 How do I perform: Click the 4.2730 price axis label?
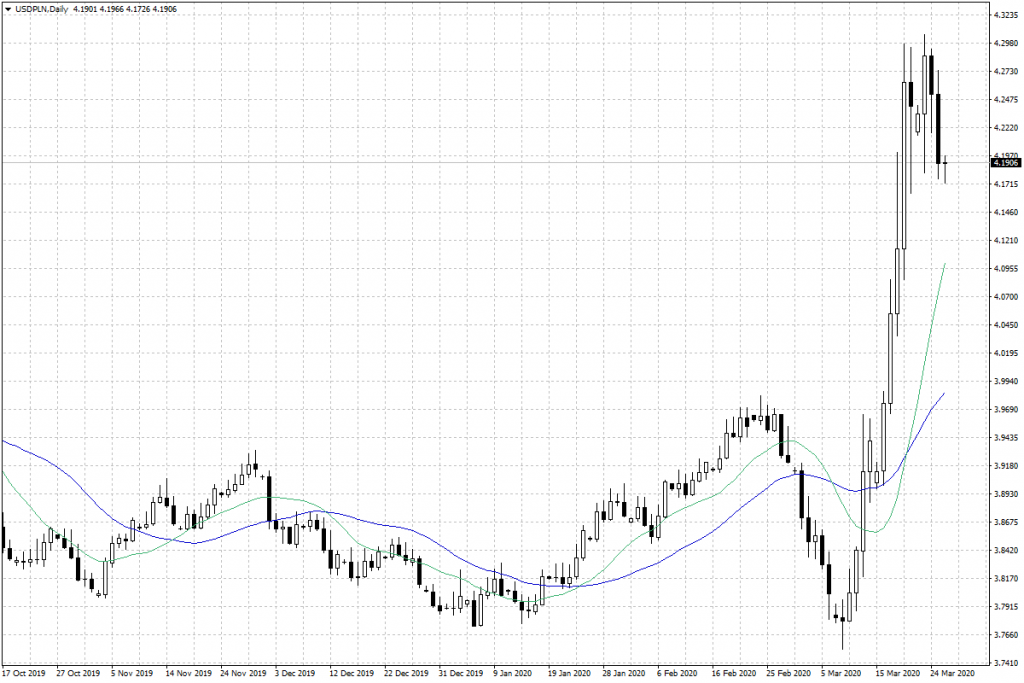click(1006, 71)
